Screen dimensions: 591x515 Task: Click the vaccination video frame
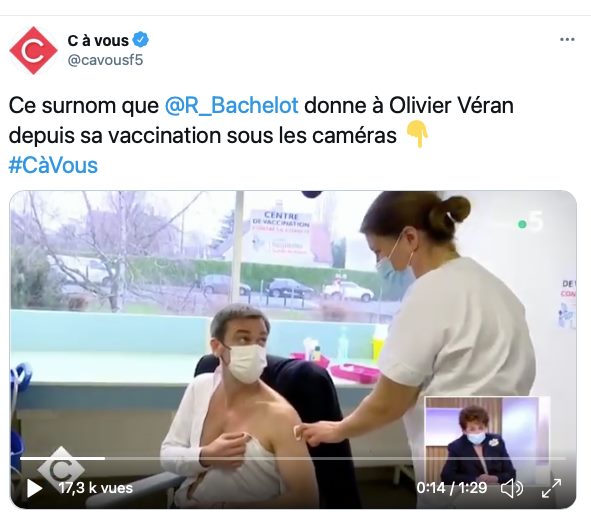pyautogui.click(x=293, y=349)
